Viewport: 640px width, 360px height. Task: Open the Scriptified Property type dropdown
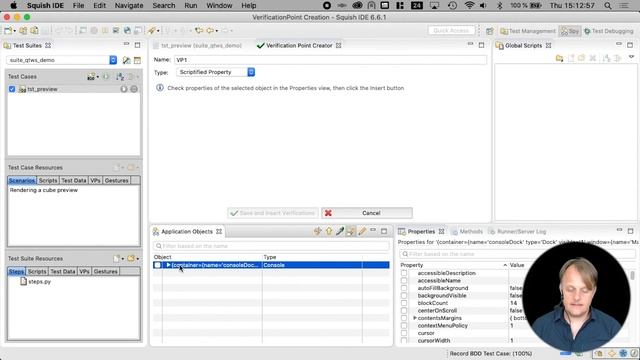[251, 72]
